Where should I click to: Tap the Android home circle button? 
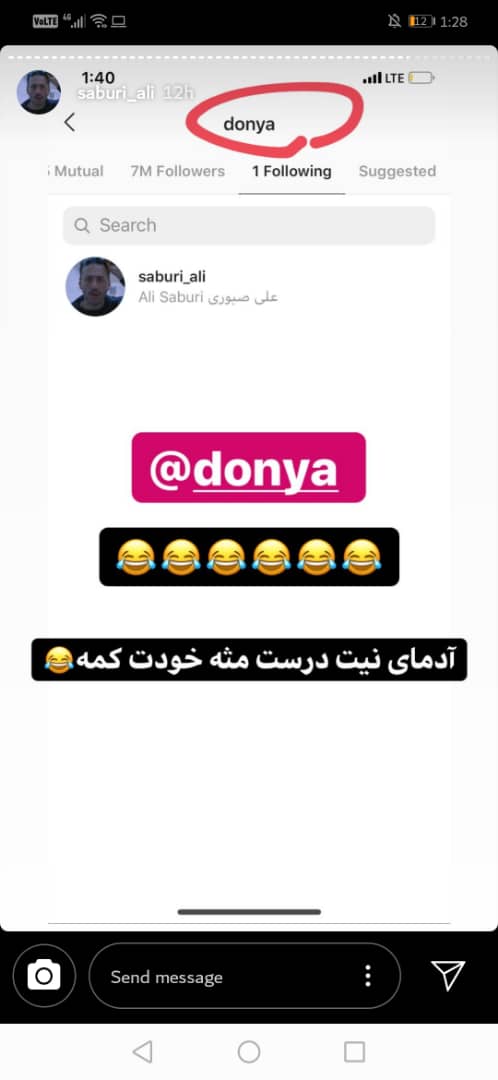point(249,1051)
